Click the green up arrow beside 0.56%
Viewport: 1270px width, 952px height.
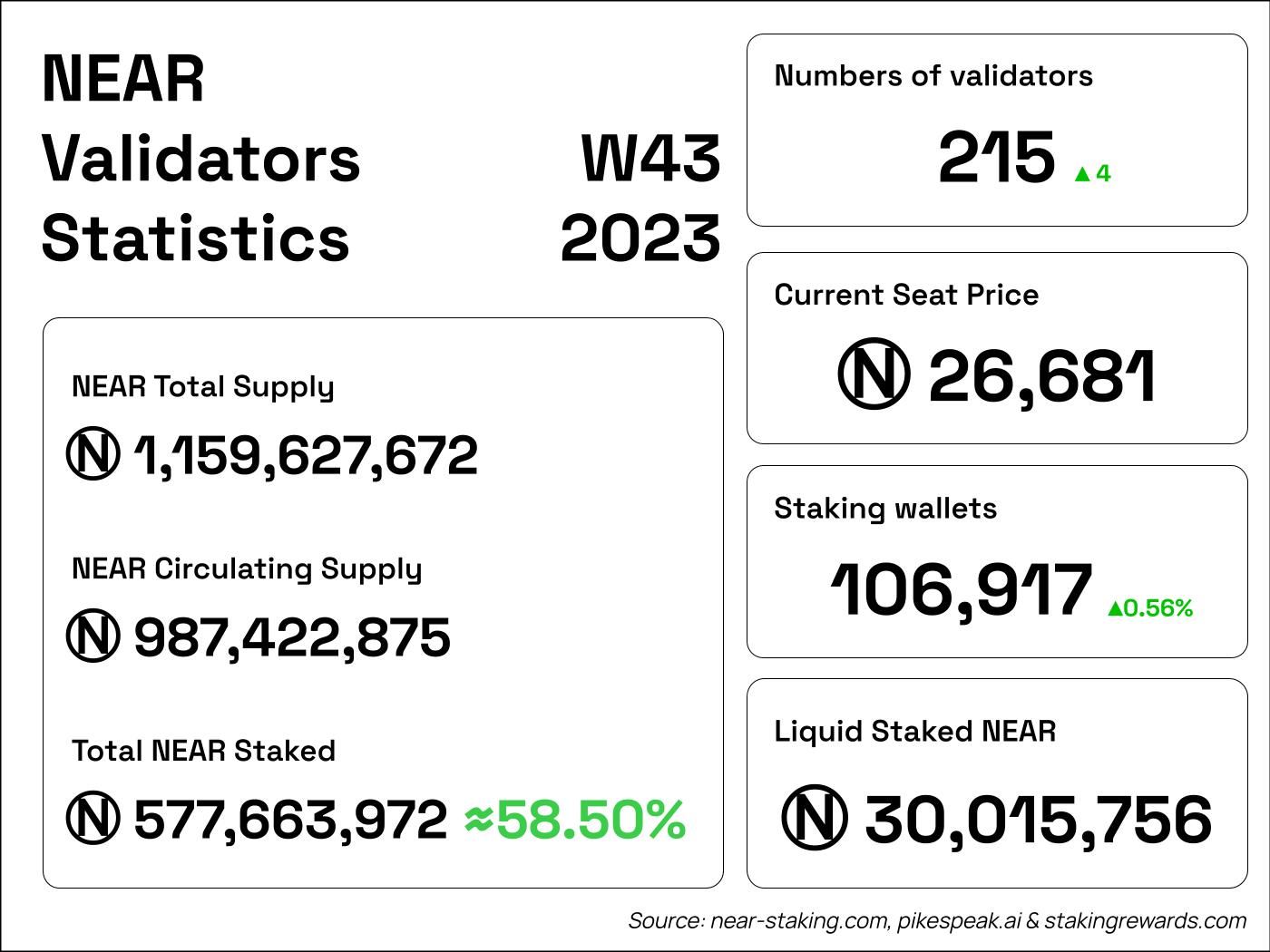[1115, 609]
